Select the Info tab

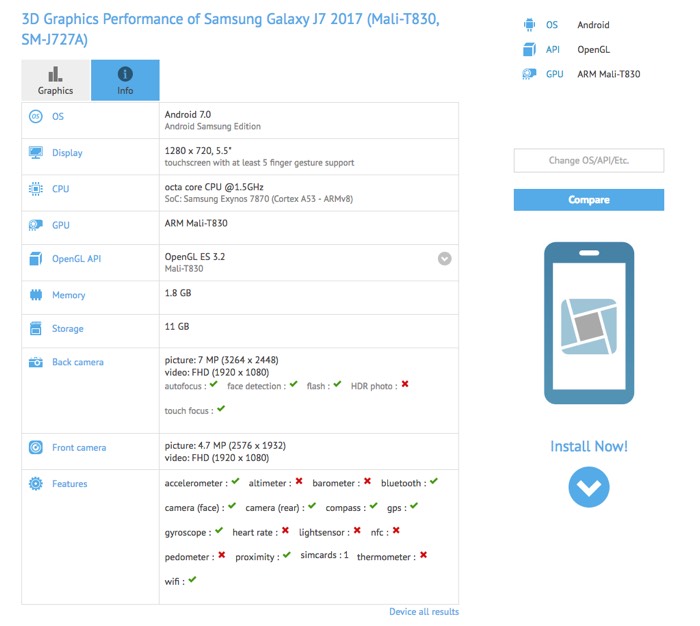tap(125, 80)
